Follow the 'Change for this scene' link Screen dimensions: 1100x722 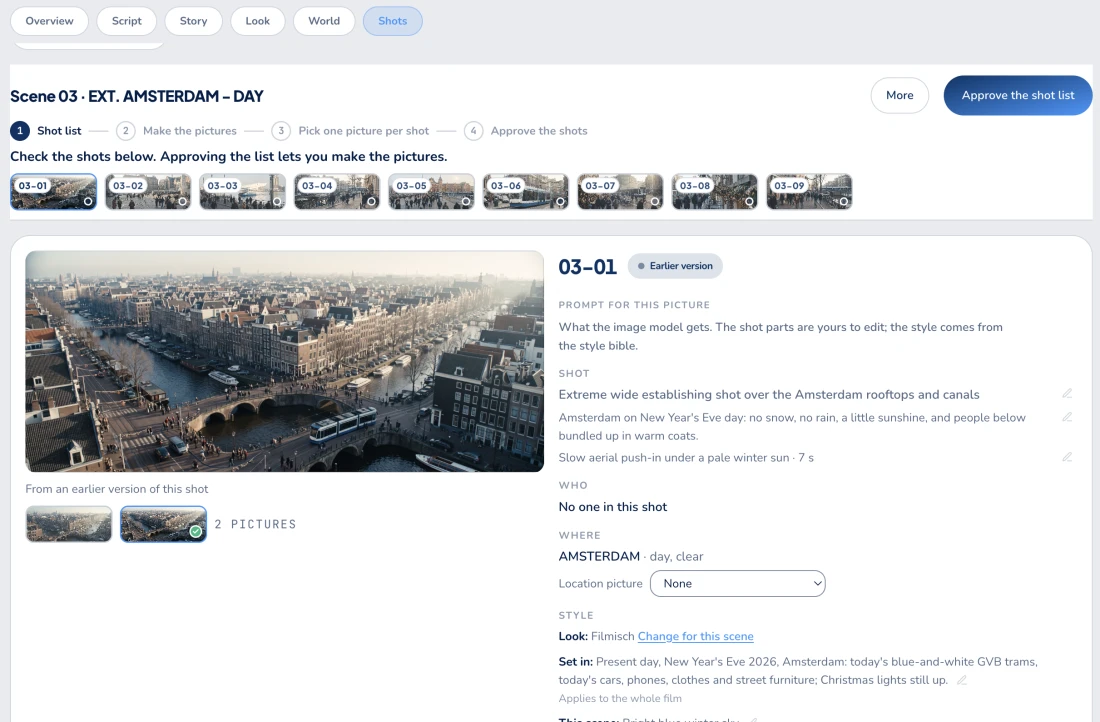point(695,636)
